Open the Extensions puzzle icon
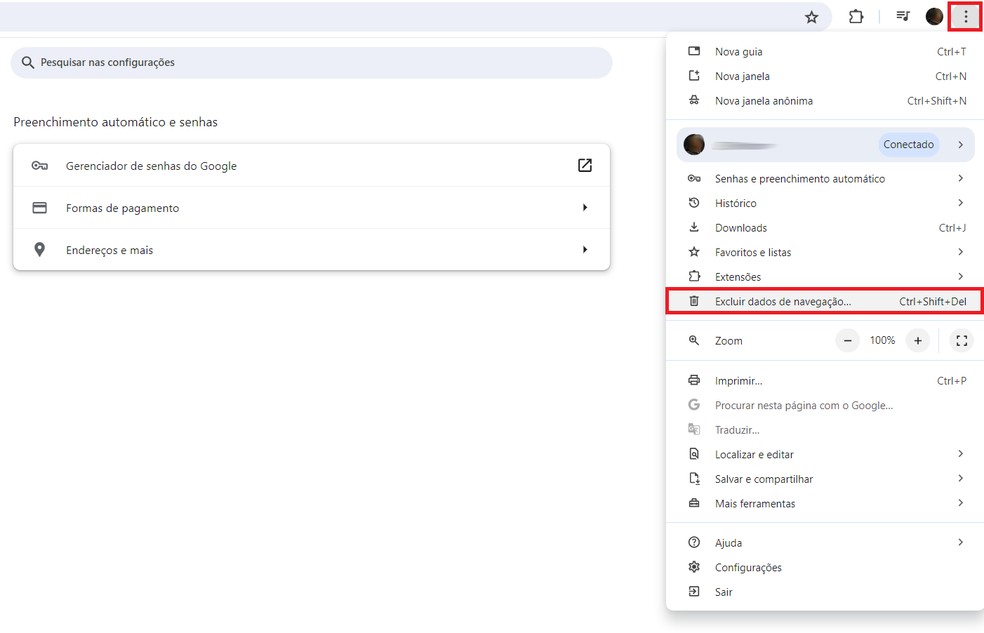This screenshot has height=633, width=984. point(855,16)
